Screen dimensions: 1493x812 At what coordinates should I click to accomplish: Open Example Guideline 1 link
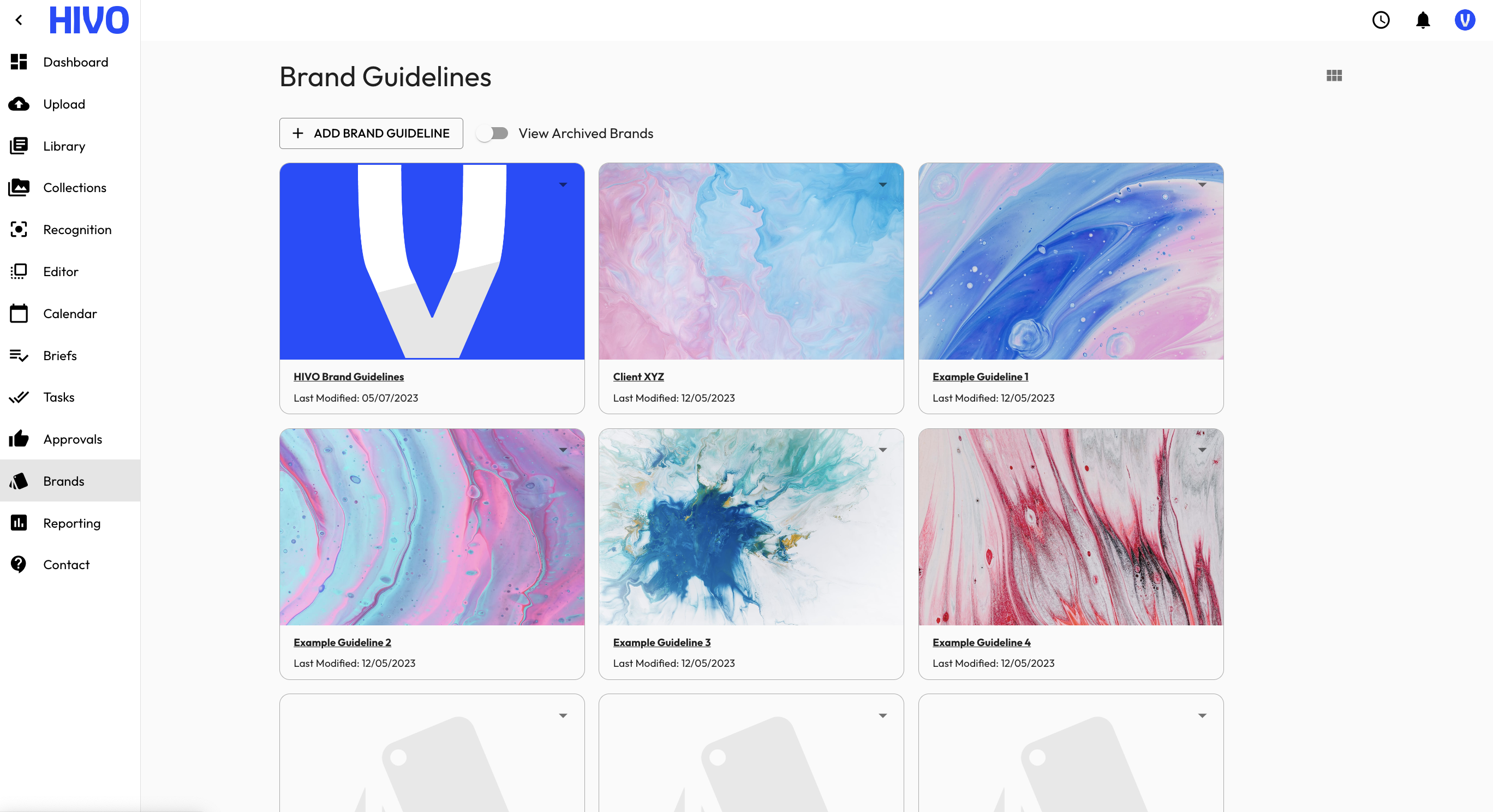[x=980, y=377]
